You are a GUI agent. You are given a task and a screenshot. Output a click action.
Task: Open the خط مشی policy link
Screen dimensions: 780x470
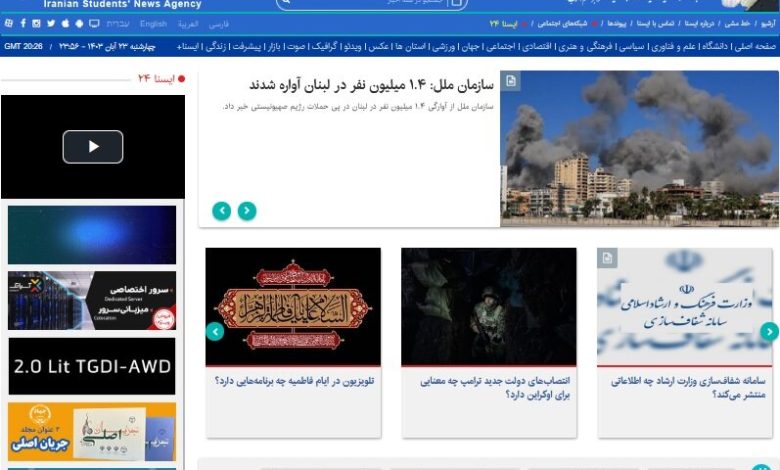pyautogui.click(x=737, y=23)
